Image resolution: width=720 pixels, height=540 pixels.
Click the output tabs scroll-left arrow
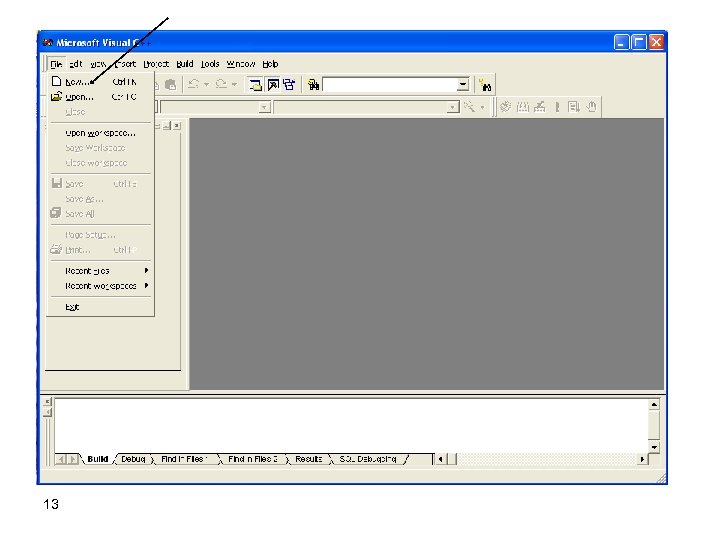[62, 459]
